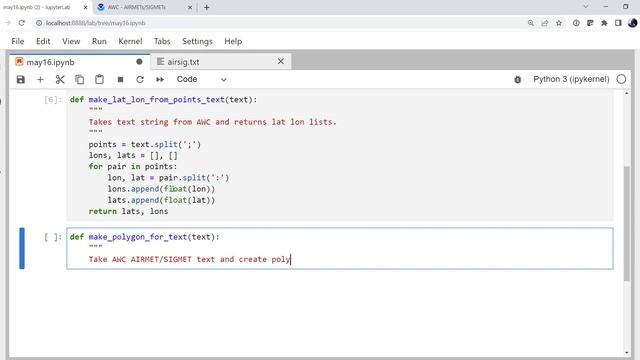Click the "points = text.split(';')" line
The width and height of the screenshot is (640, 360).
click(x=144, y=144)
